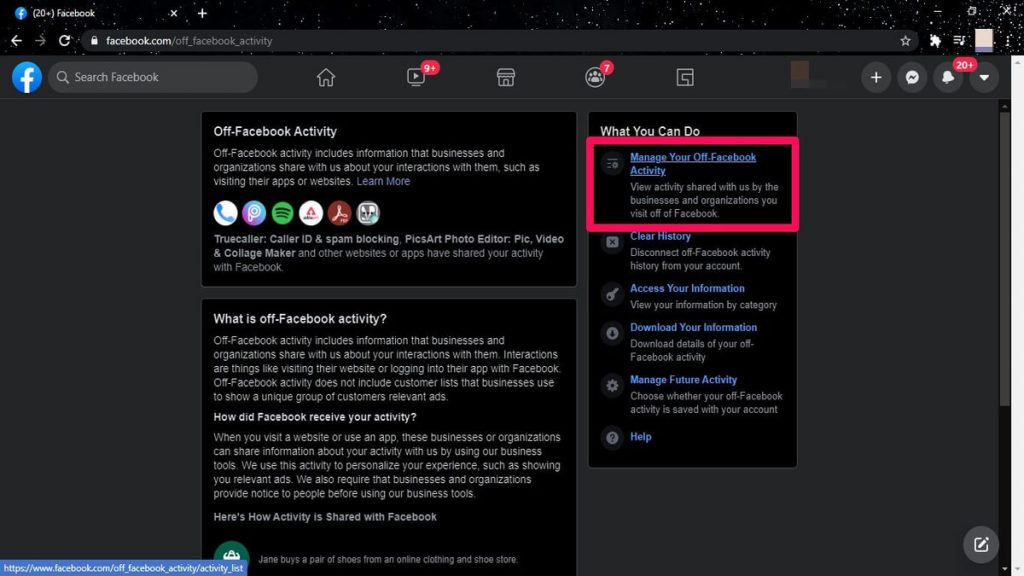
Task: Select the Home icon
Action: pos(325,77)
